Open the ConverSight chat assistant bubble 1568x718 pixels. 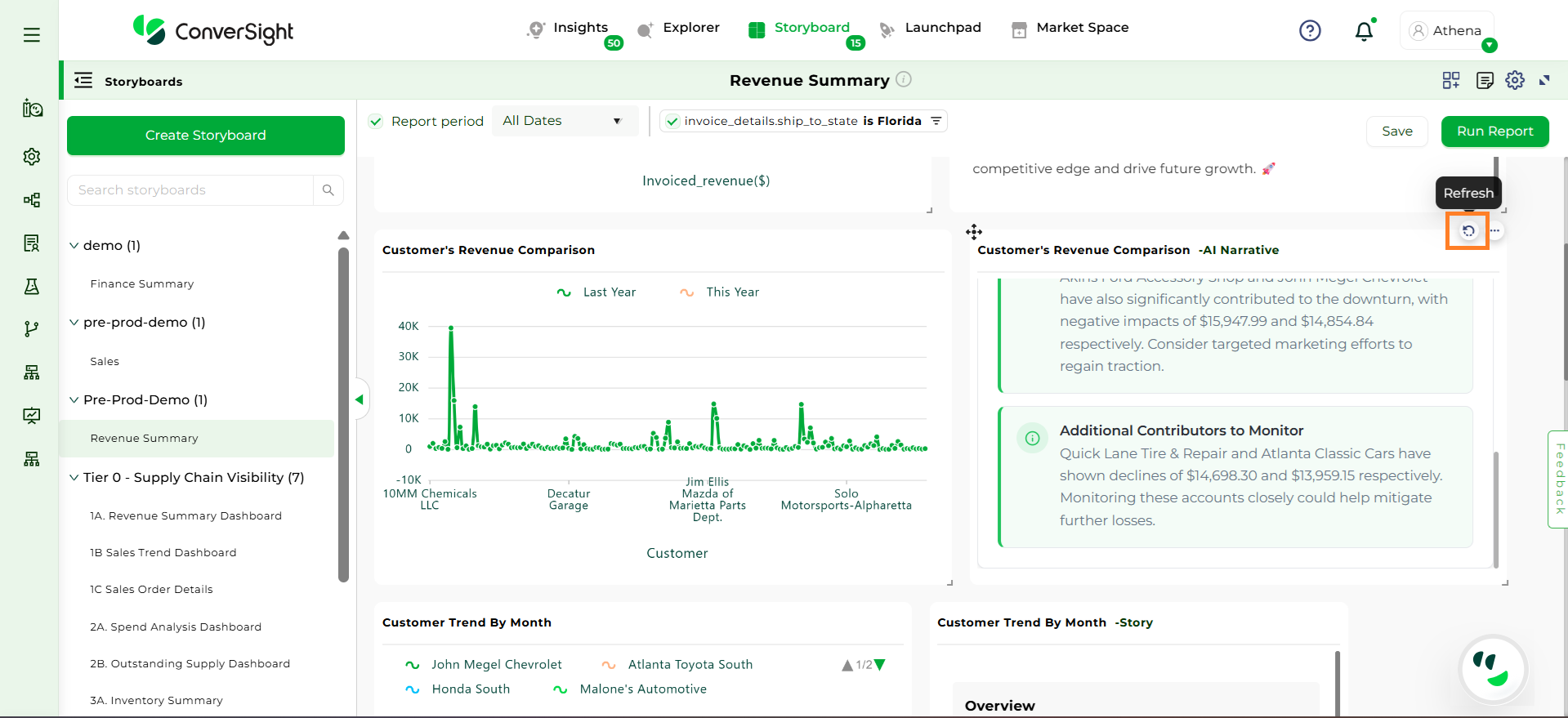(x=1493, y=669)
